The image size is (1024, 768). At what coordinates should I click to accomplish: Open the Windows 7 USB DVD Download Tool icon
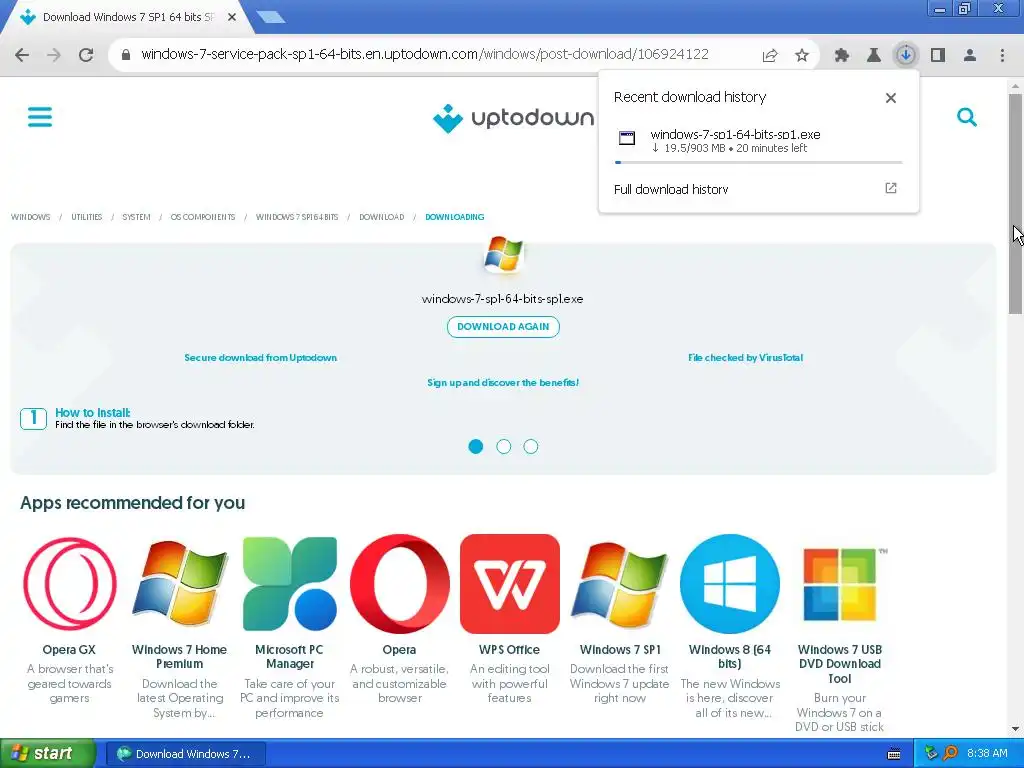840,584
